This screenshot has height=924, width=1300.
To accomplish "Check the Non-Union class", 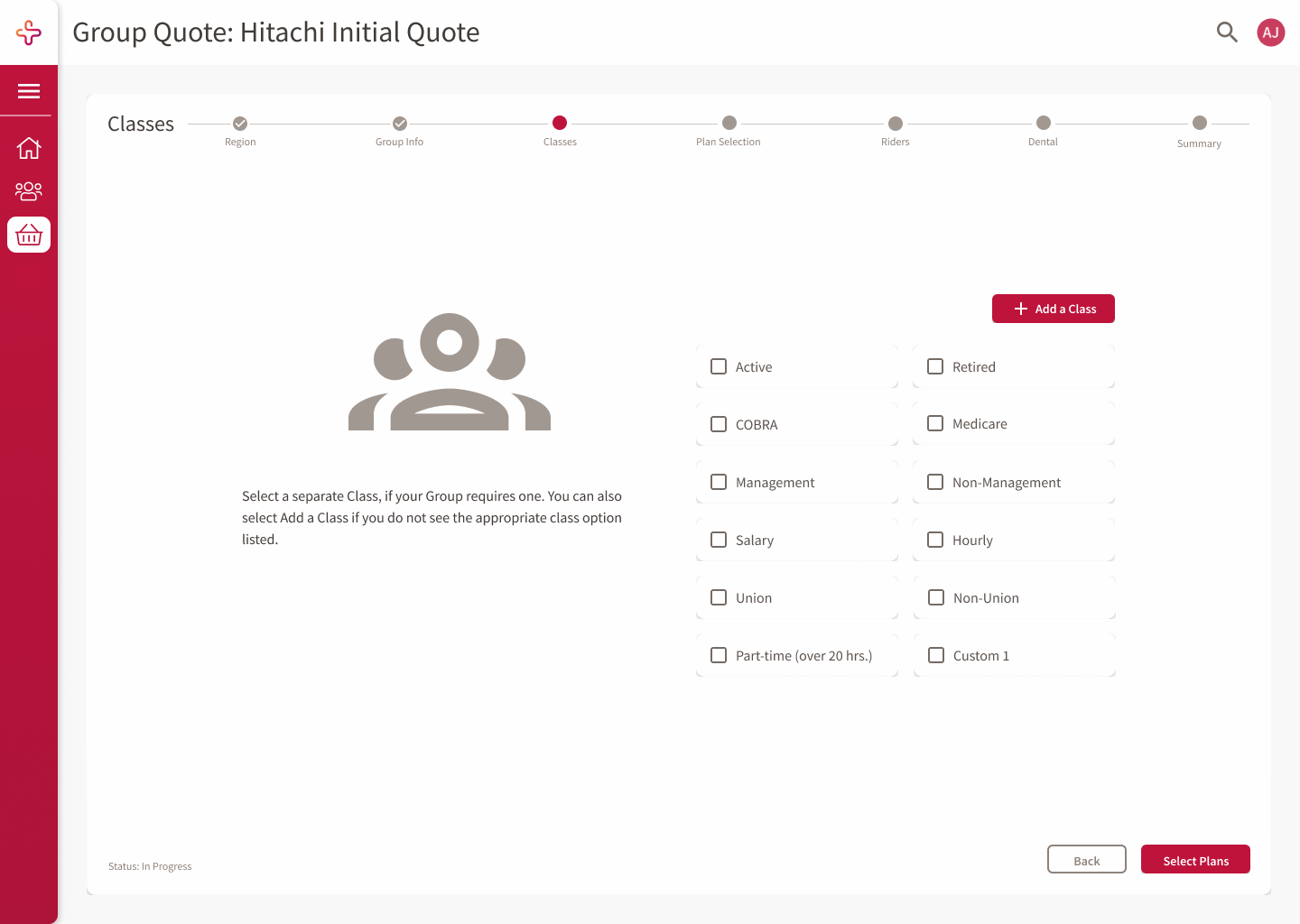I will (x=936, y=597).
